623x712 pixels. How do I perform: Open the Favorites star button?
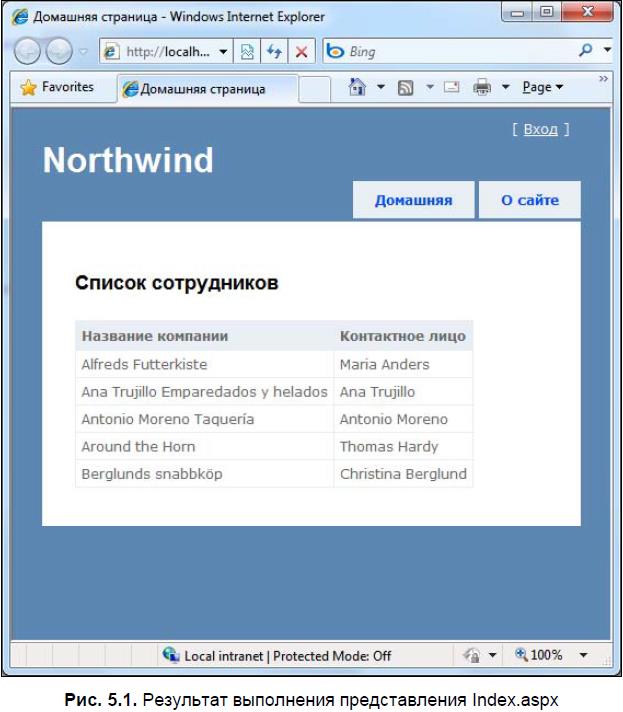click(57, 87)
